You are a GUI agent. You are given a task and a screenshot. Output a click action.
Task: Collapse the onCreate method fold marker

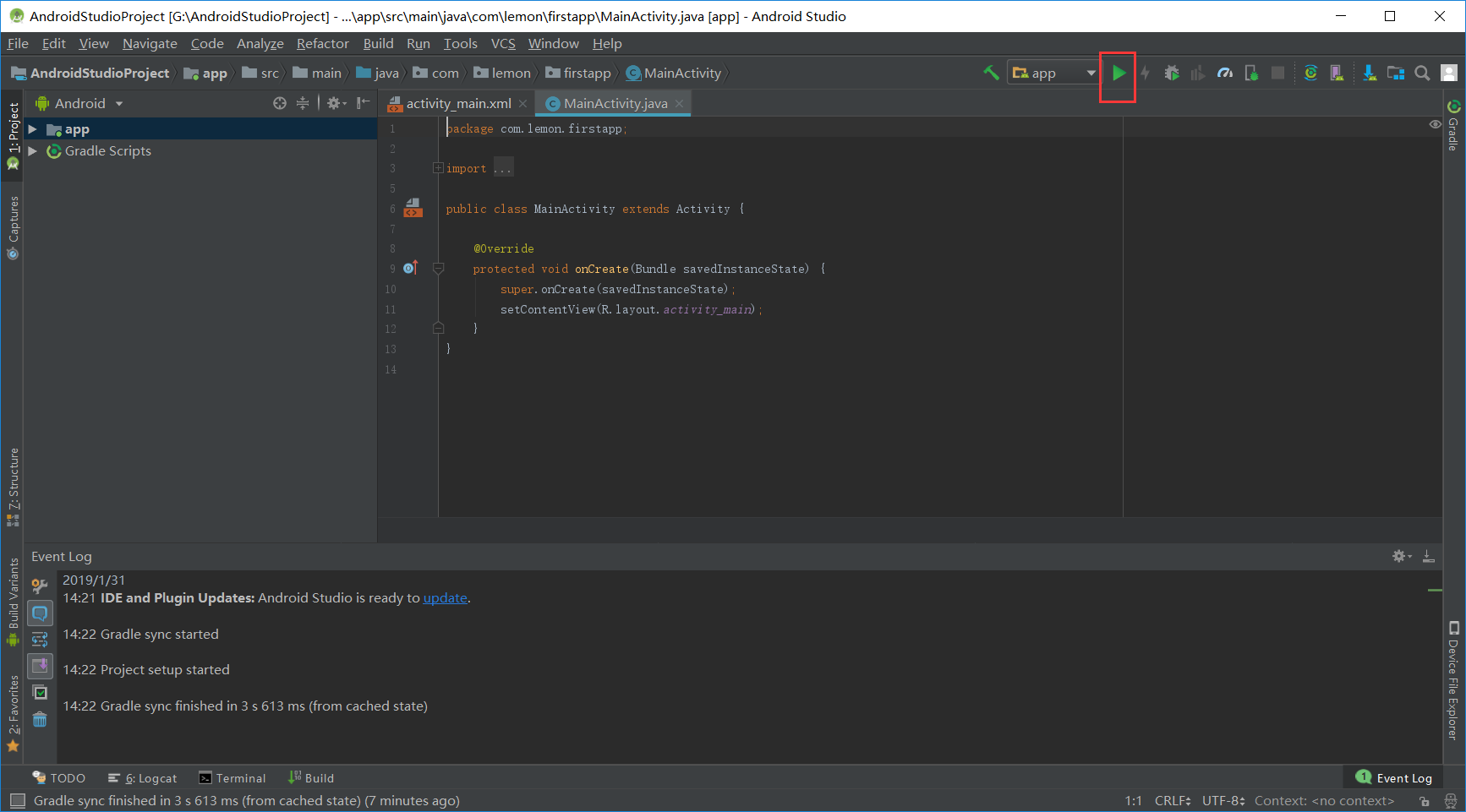(438, 269)
